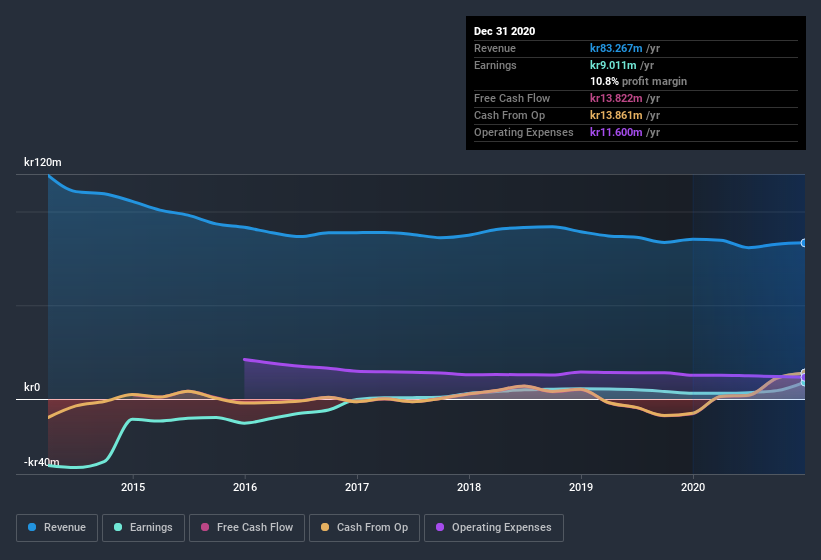Jump to the 2019 axis label
821x560 pixels.
[581, 487]
